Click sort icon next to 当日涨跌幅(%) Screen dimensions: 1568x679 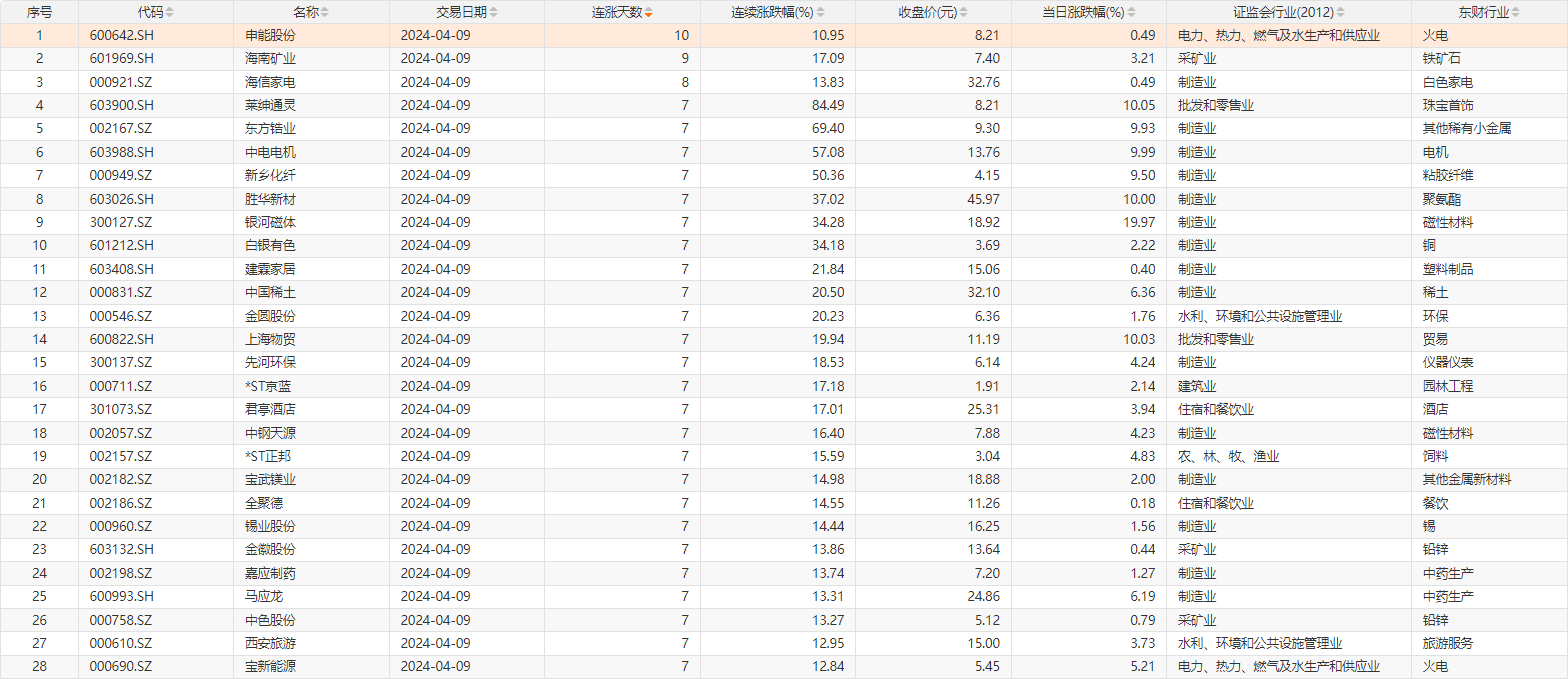coord(1132,12)
